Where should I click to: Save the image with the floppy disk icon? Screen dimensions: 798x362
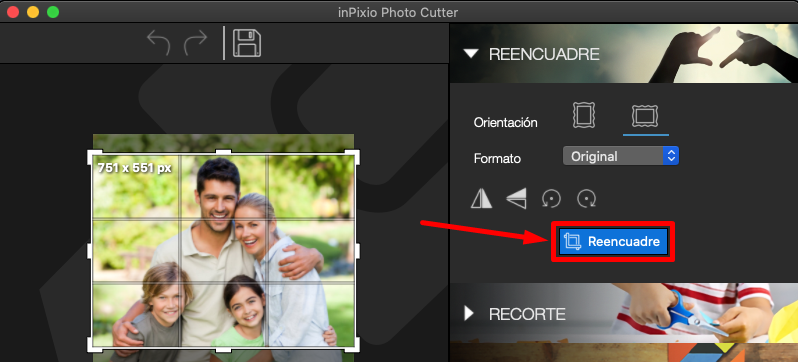(247, 43)
